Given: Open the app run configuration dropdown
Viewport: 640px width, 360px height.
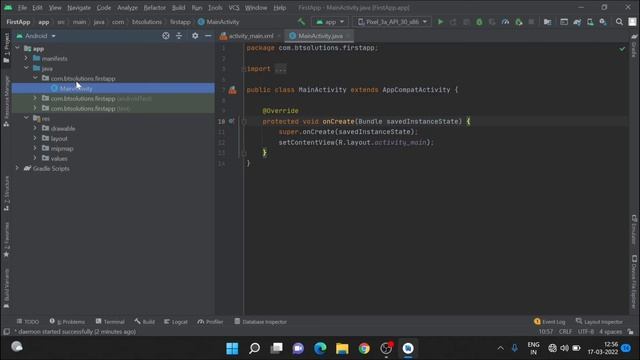Looking at the screenshot, I should pyautogui.click(x=330, y=22).
